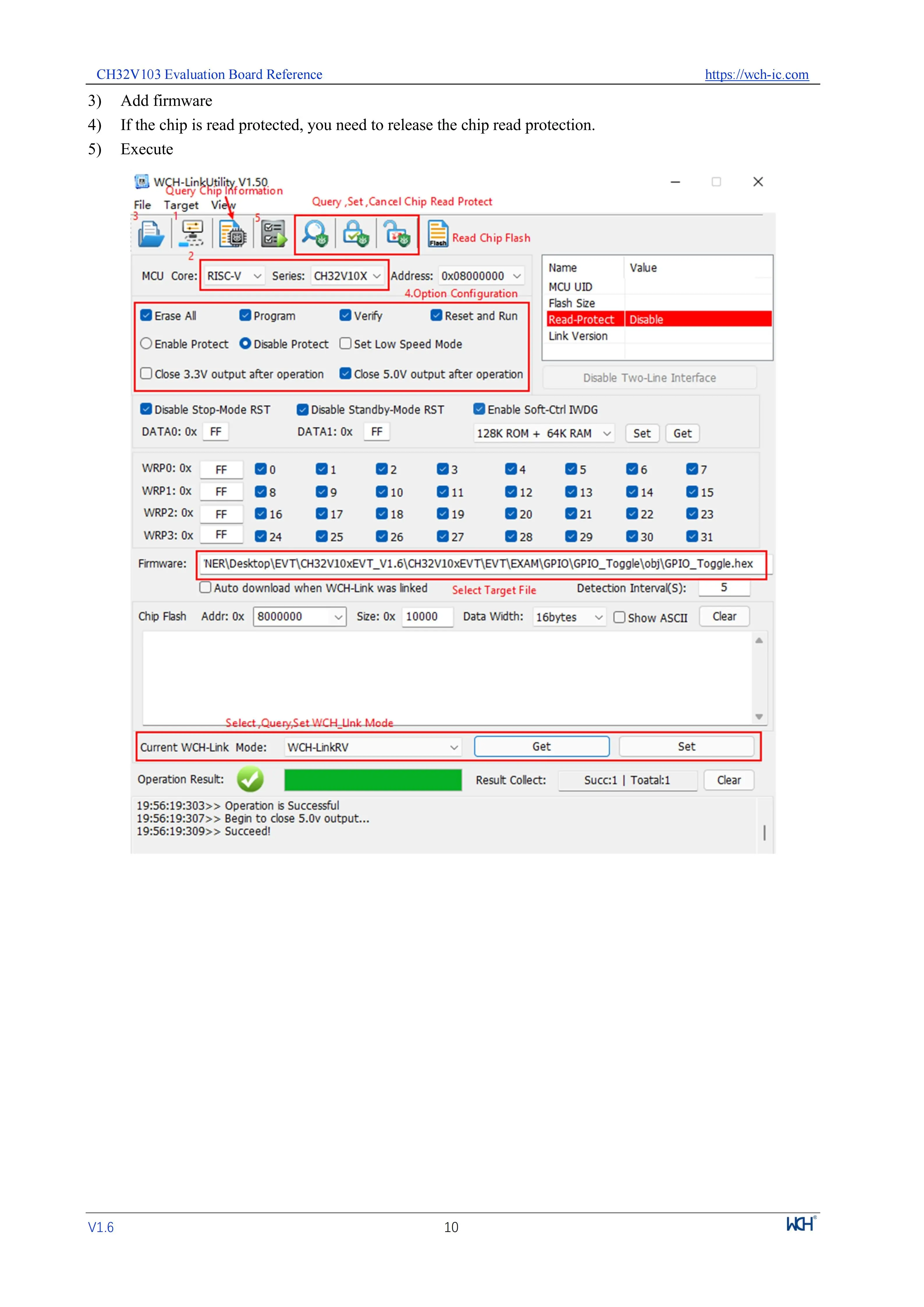Click the Clear button next to Result Collect

[x=729, y=780]
